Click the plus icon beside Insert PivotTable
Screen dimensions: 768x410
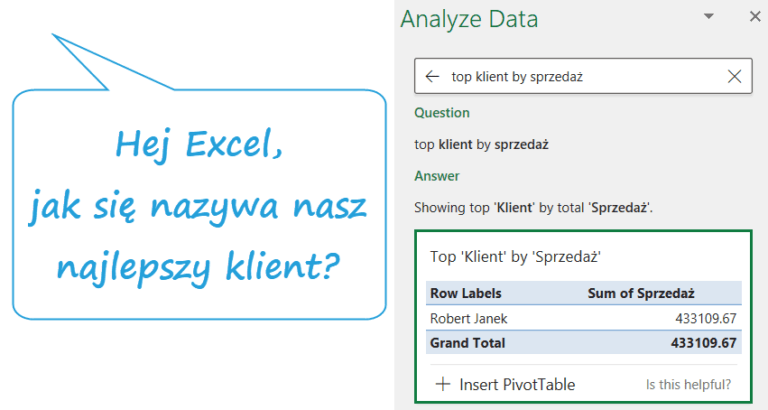coord(442,384)
